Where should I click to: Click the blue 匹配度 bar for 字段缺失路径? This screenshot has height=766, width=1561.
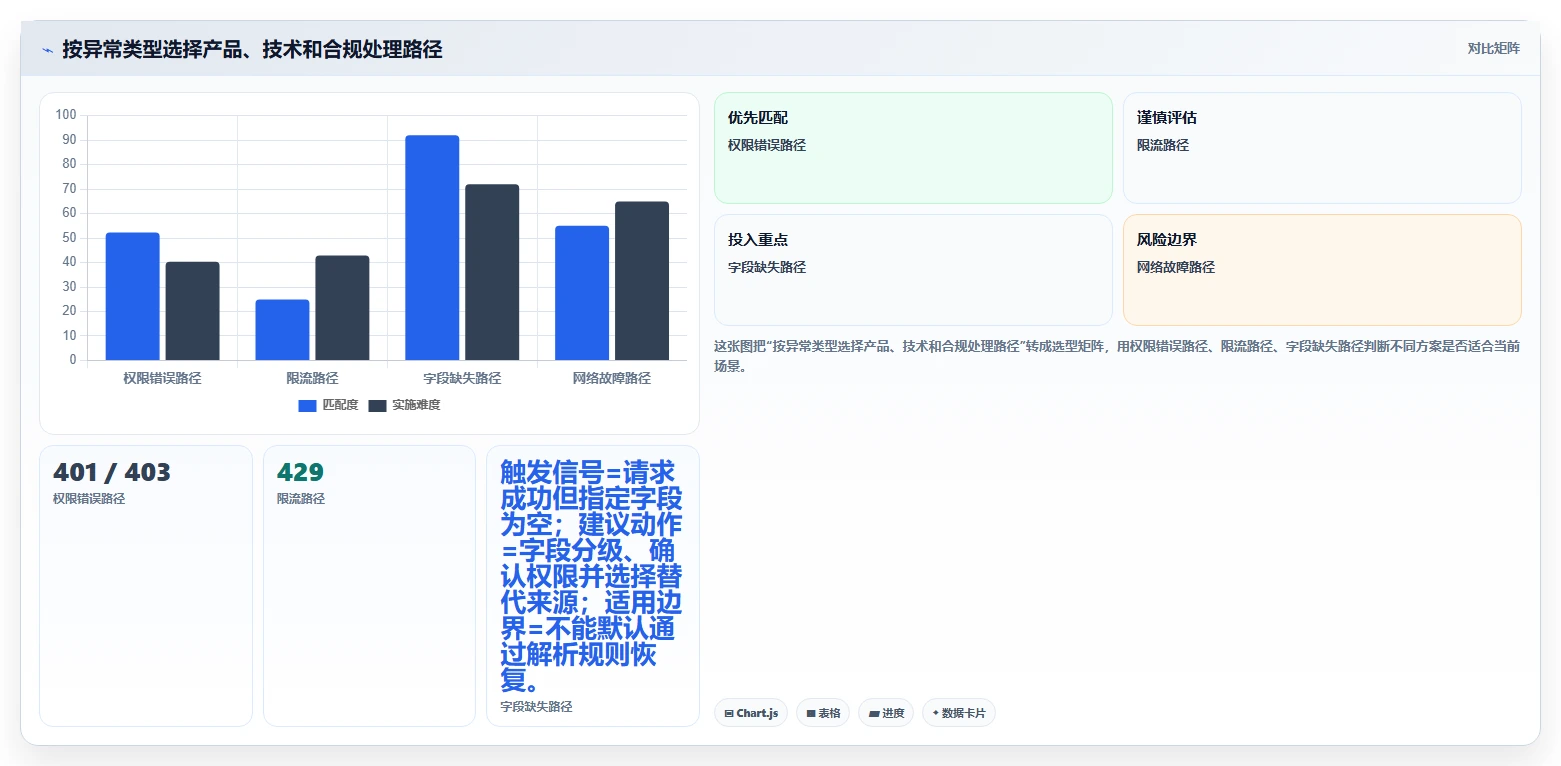[x=432, y=248]
